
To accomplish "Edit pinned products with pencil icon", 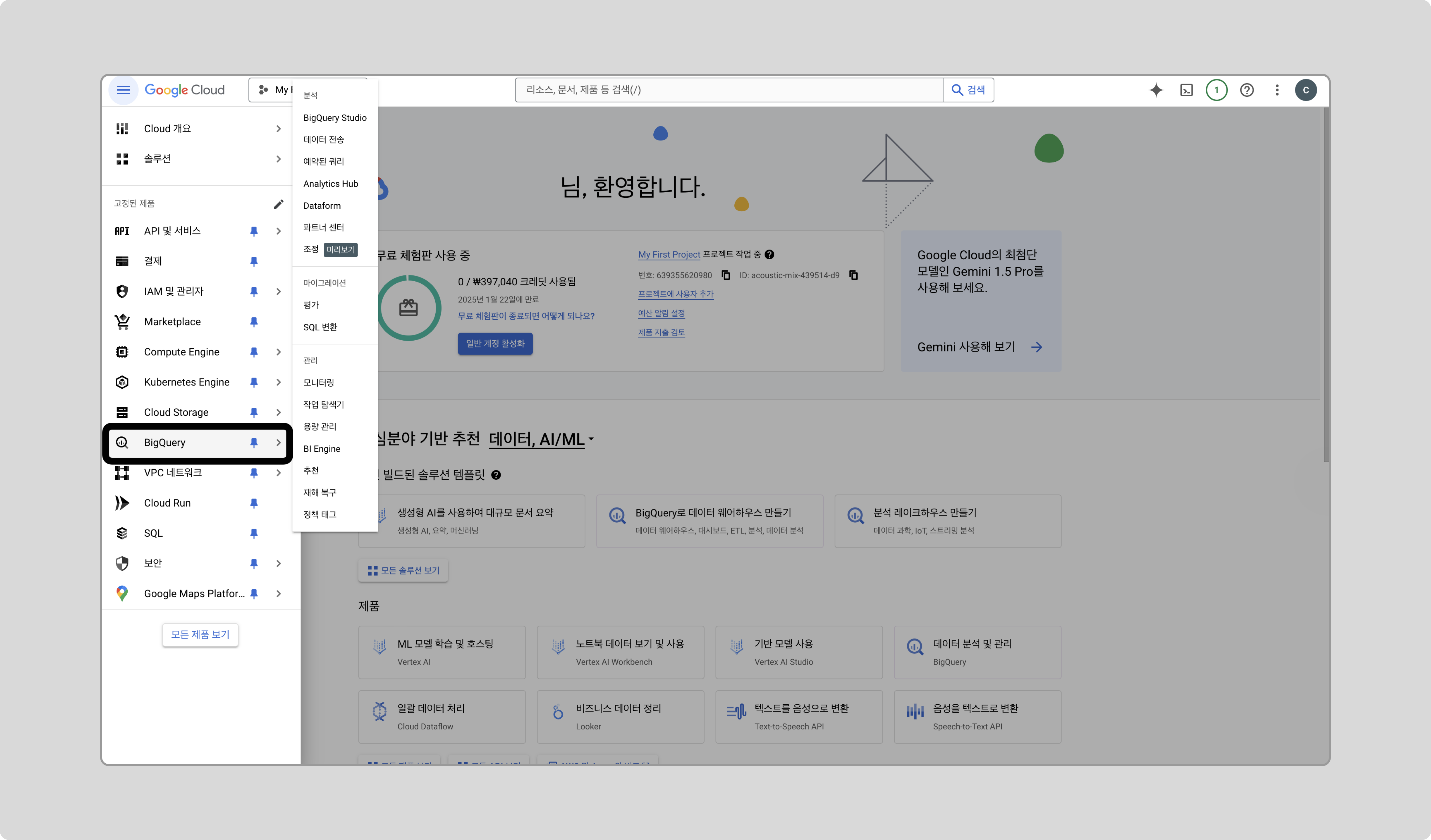I will point(278,204).
